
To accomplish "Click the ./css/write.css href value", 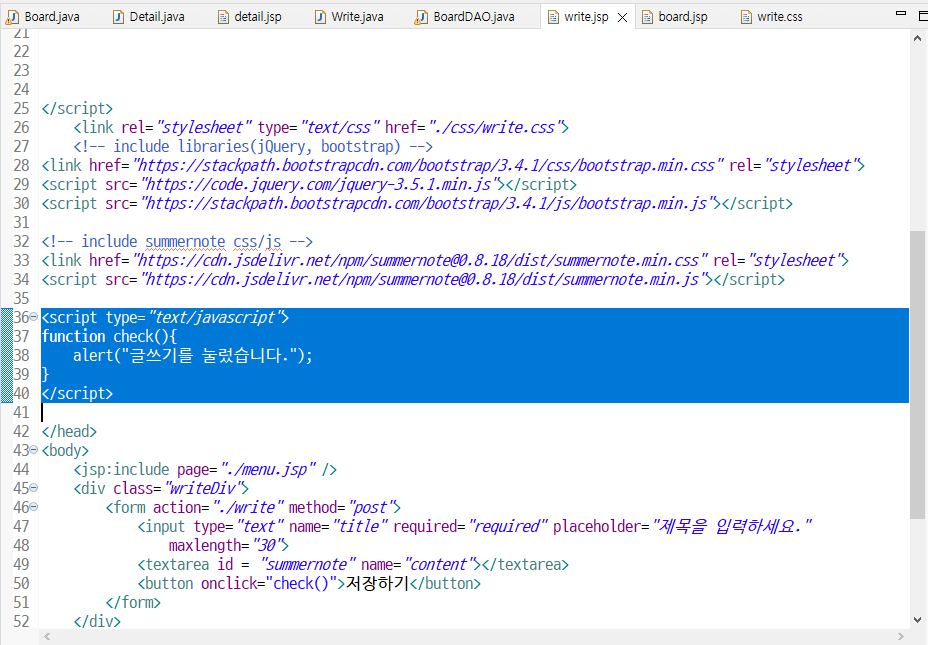I will (495, 127).
